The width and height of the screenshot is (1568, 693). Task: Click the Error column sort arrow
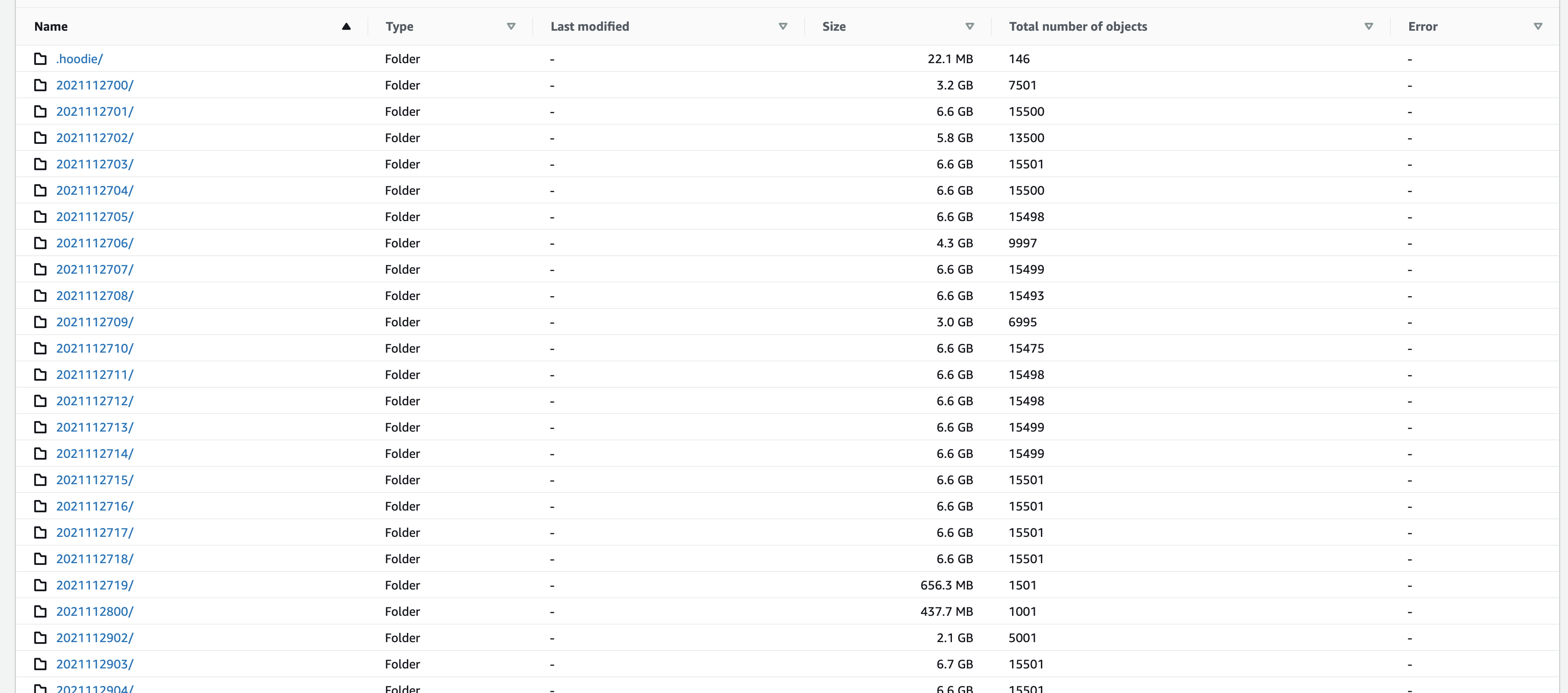[1538, 26]
